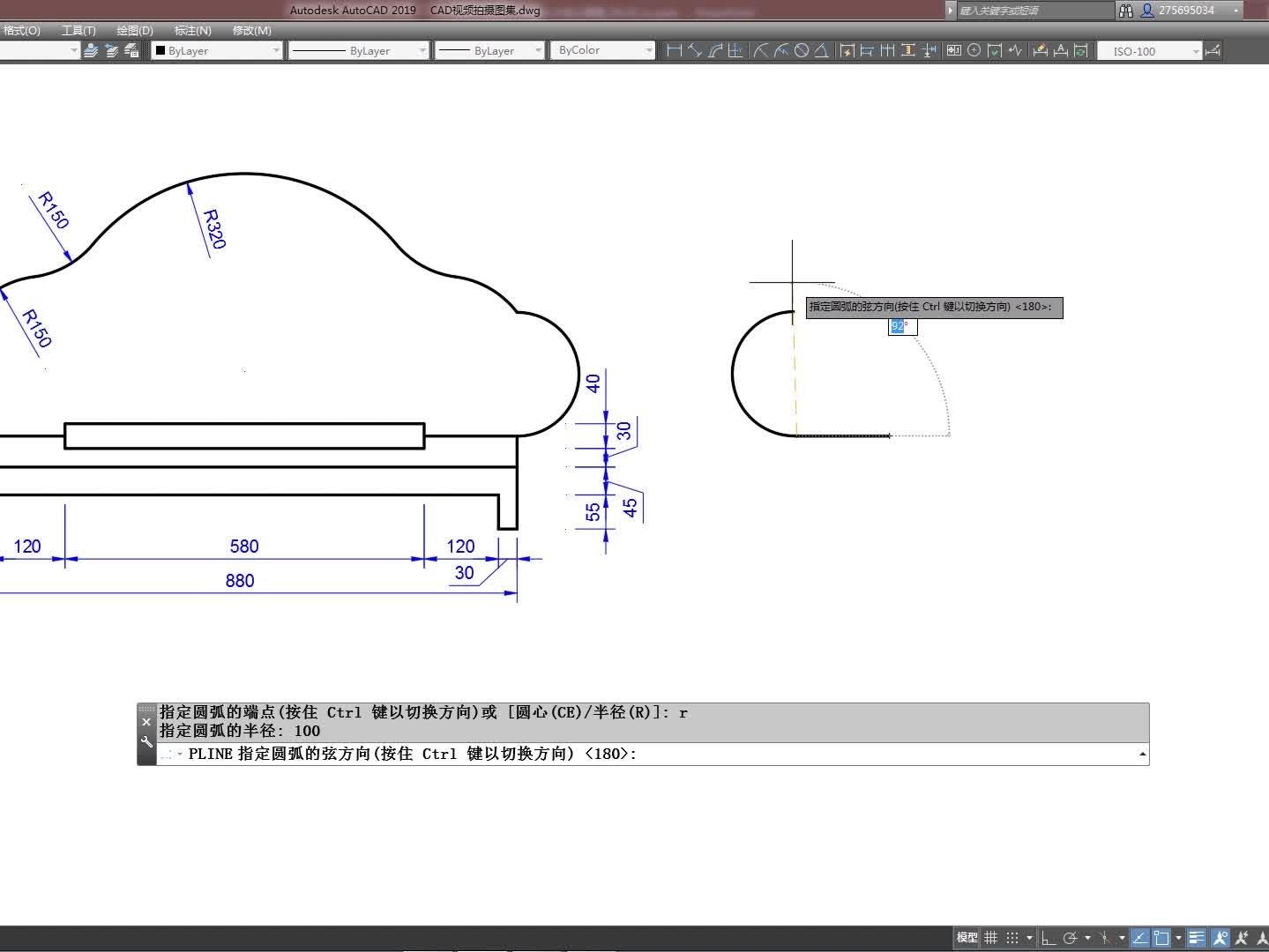Click the 模型 model space button
This screenshot has height=952, width=1269.
click(x=967, y=938)
